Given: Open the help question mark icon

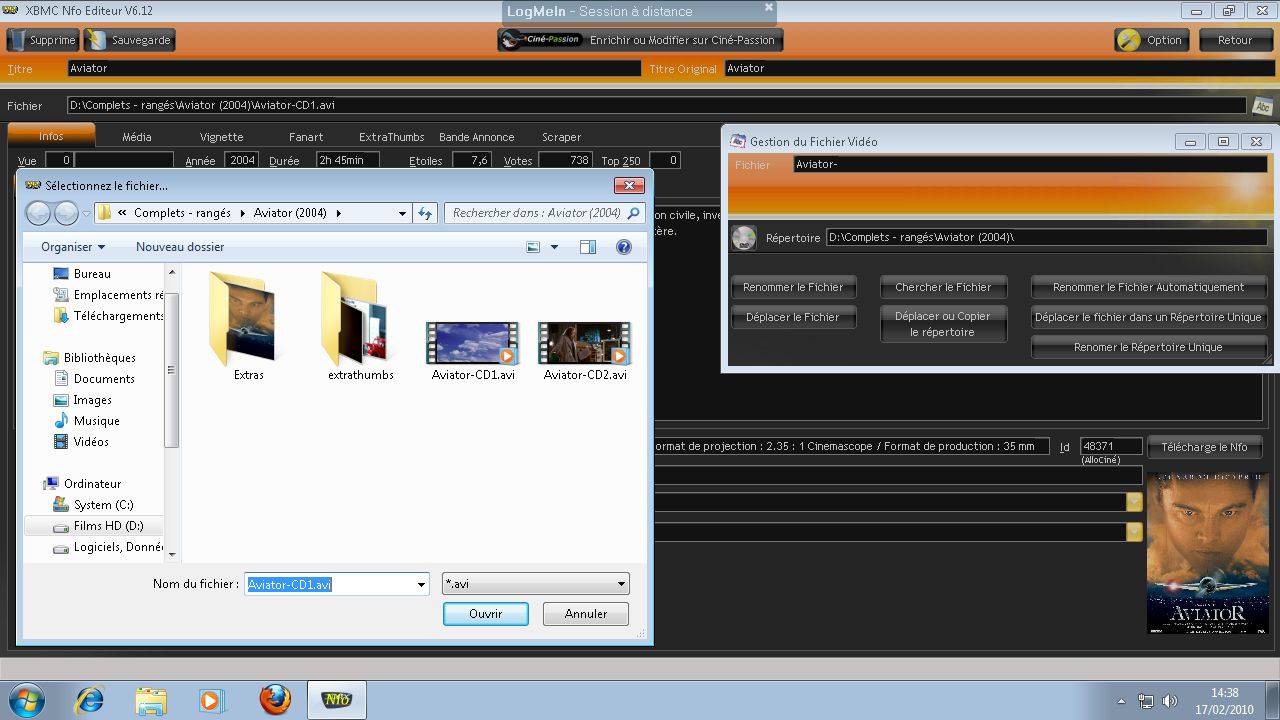Looking at the screenshot, I should [x=624, y=247].
